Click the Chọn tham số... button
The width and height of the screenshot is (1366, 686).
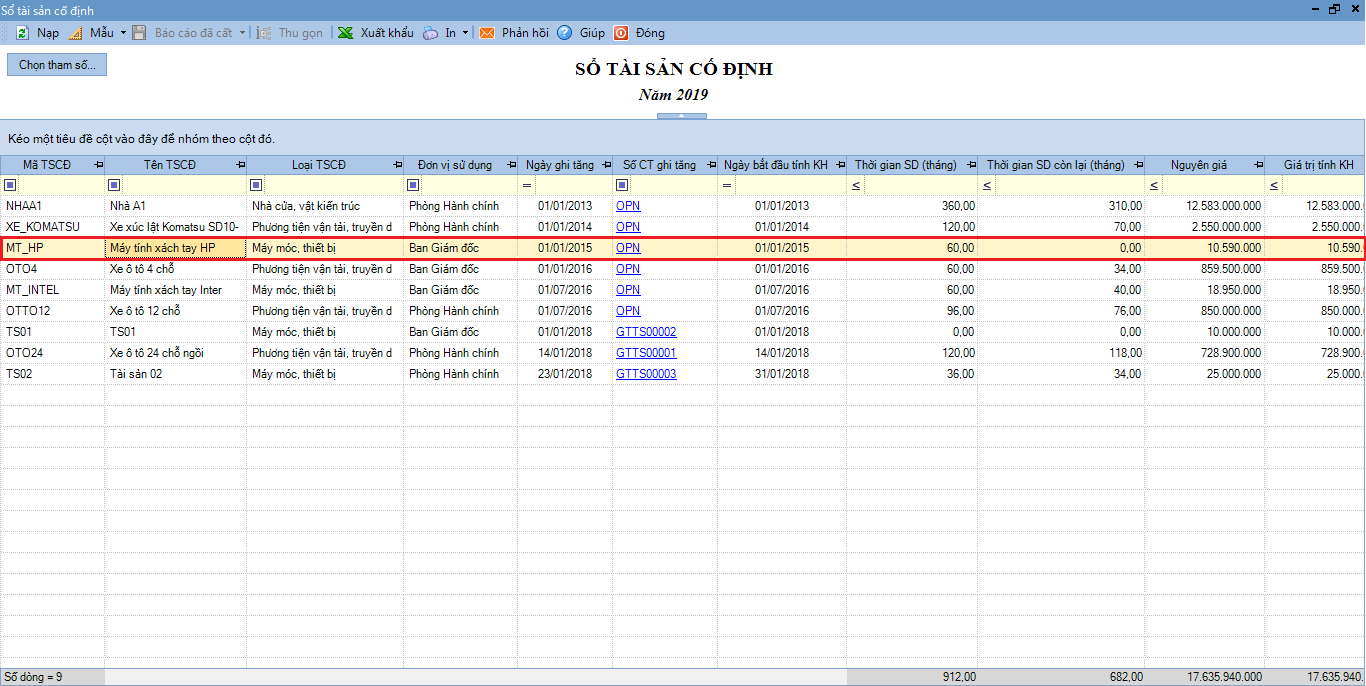coord(57,65)
